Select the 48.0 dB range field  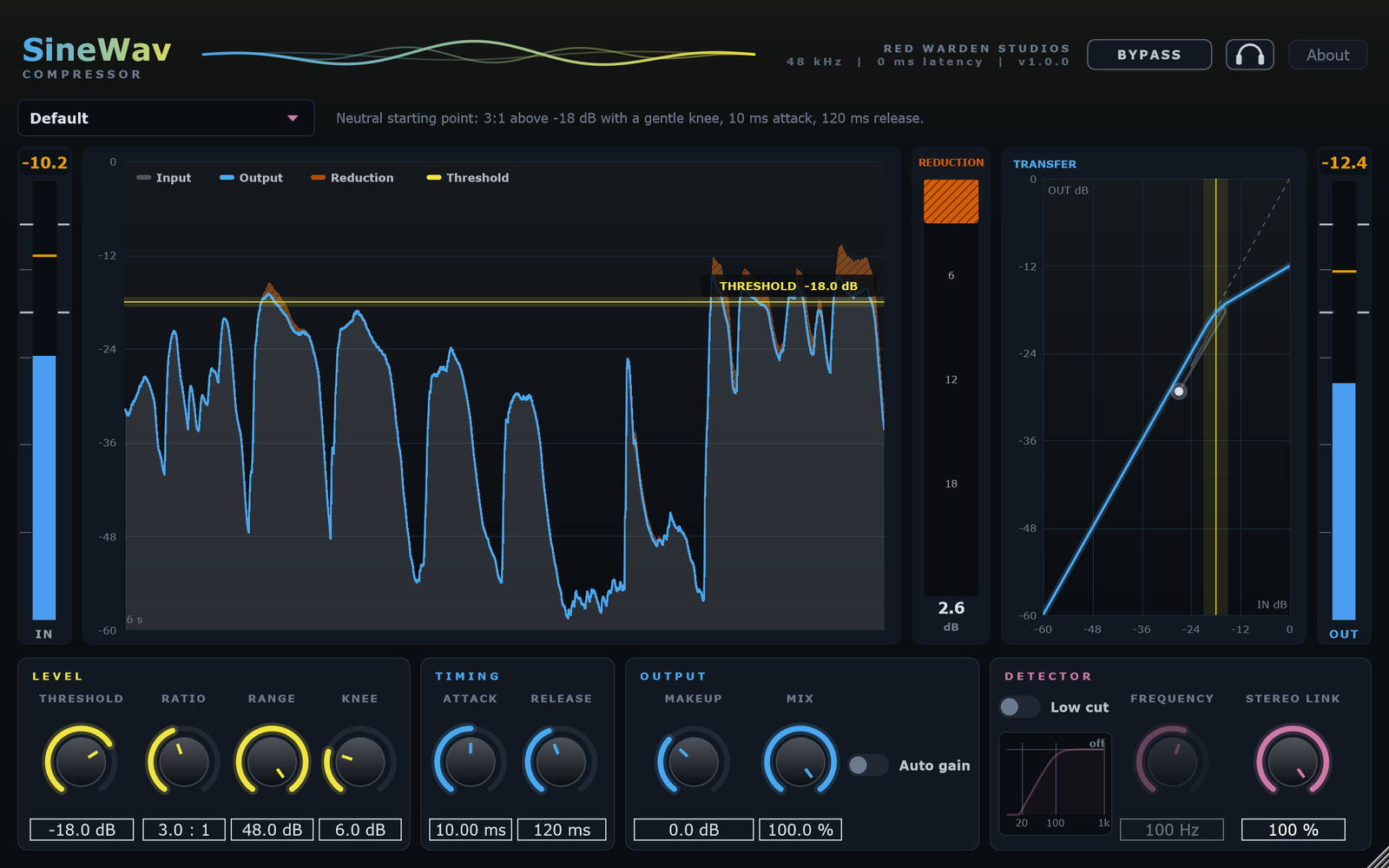coord(272,830)
